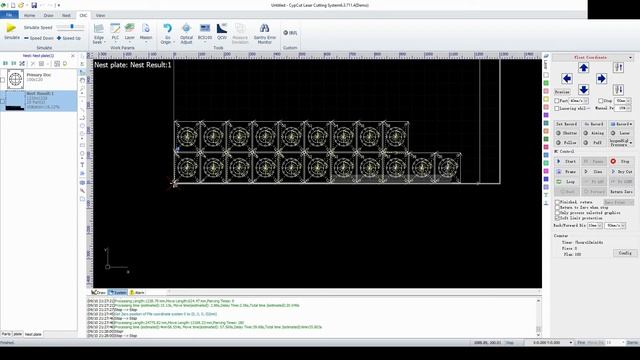This screenshot has width=640, height=360.
Task: Open the Record dropdown button
Action: click(621, 124)
